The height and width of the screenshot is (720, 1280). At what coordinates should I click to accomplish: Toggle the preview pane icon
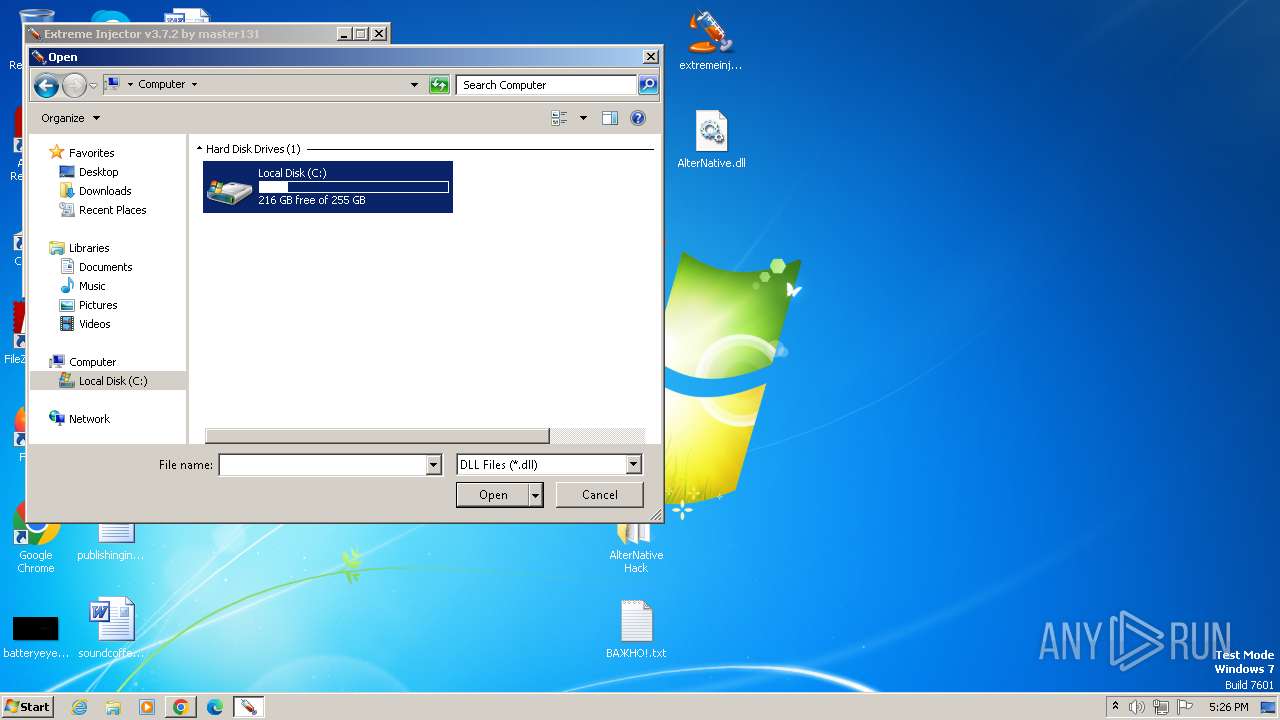(x=610, y=118)
